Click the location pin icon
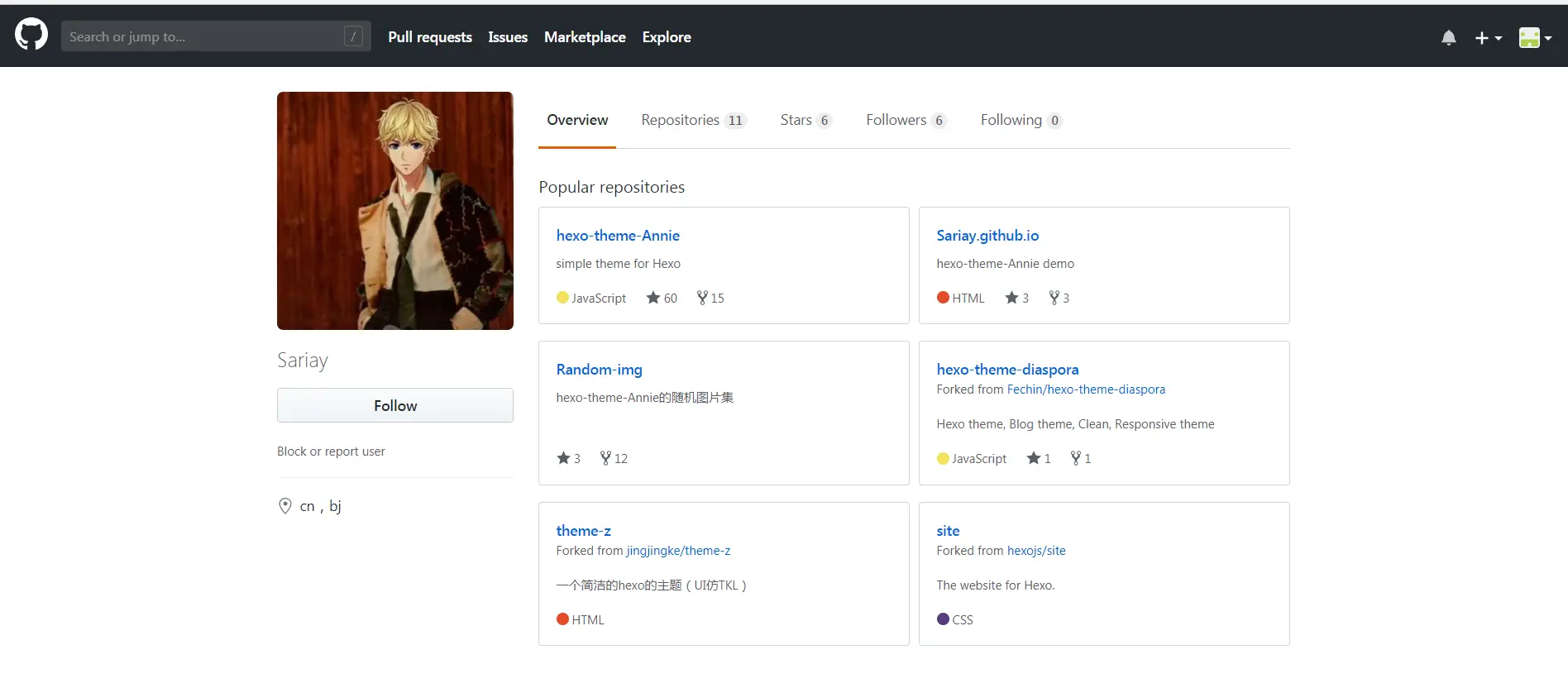1568x688 pixels. tap(285, 506)
